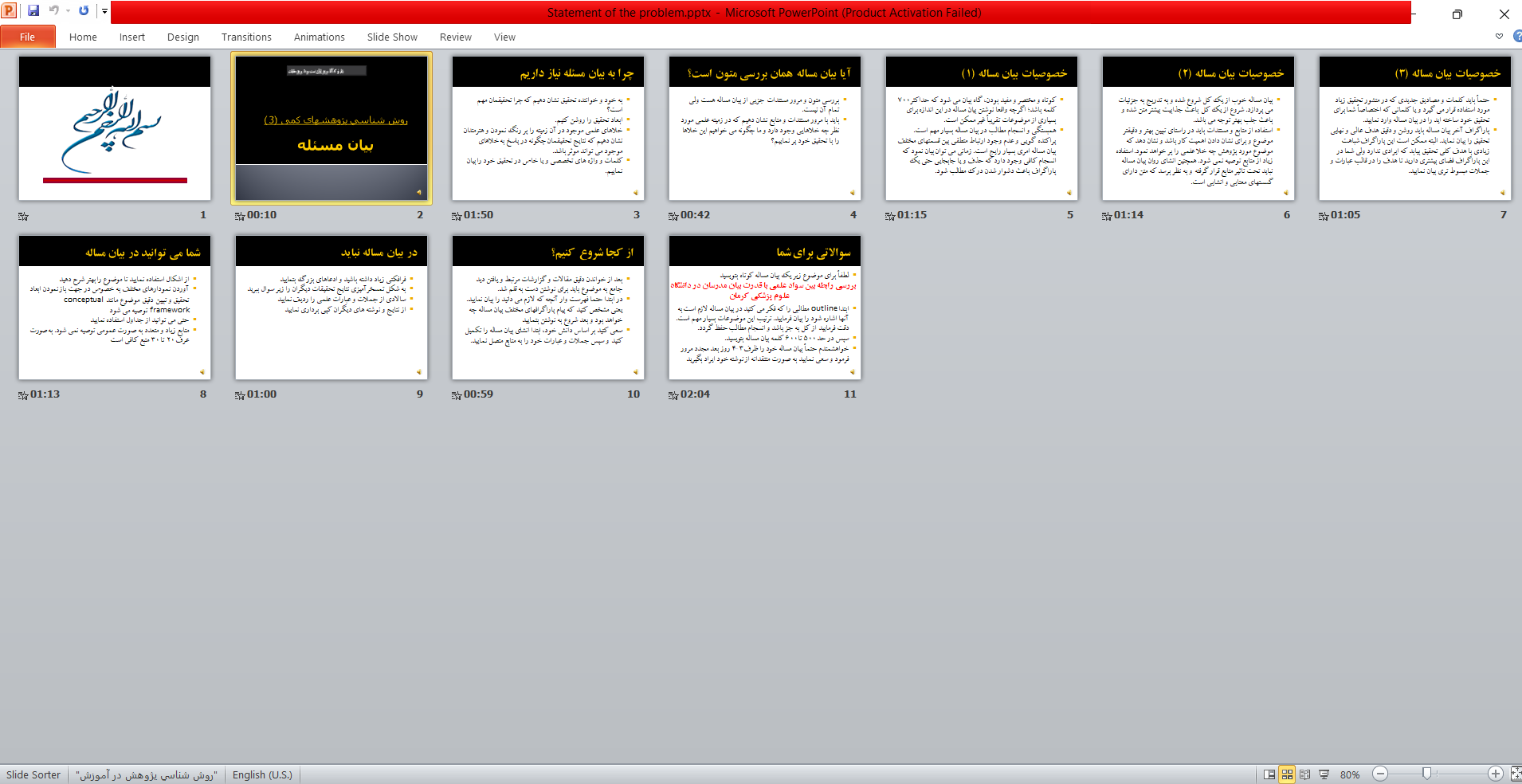This screenshot has width=1522, height=784.
Task: Open Customize Quick Access Toolbar dropdown
Action: [104, 11]
